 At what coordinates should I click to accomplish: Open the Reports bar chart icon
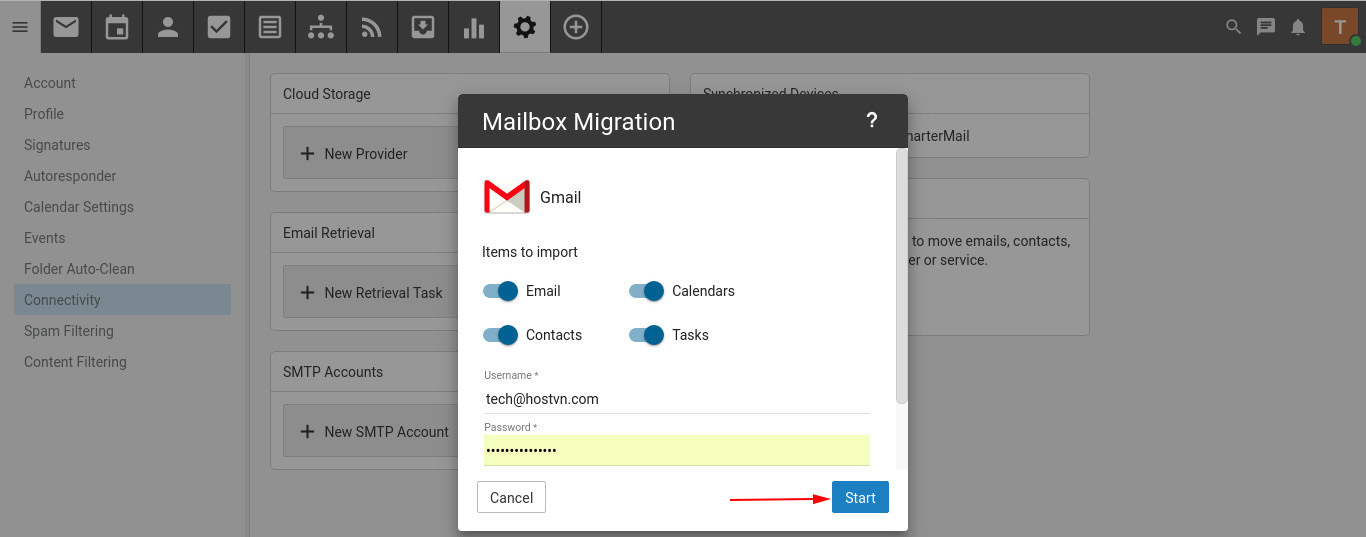pyautogui.click(x=474, y=27)
